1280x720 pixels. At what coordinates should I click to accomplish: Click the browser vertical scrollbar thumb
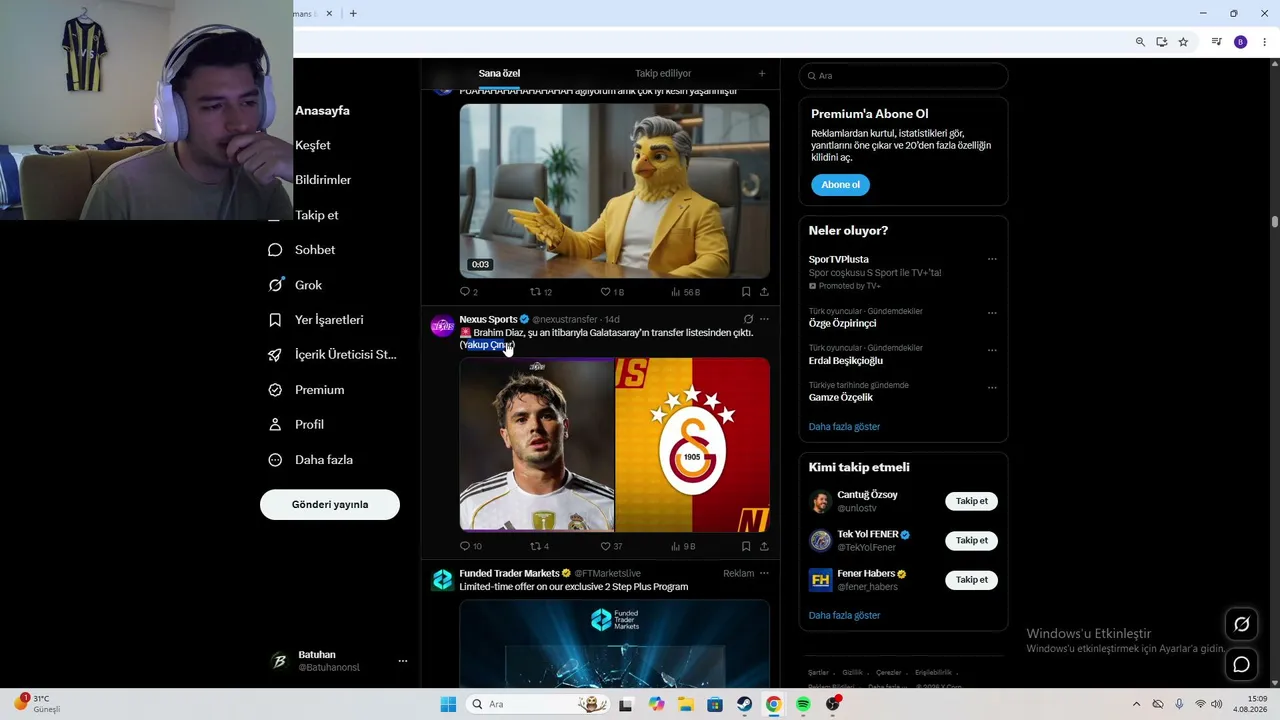click(x=1275, y=222)
